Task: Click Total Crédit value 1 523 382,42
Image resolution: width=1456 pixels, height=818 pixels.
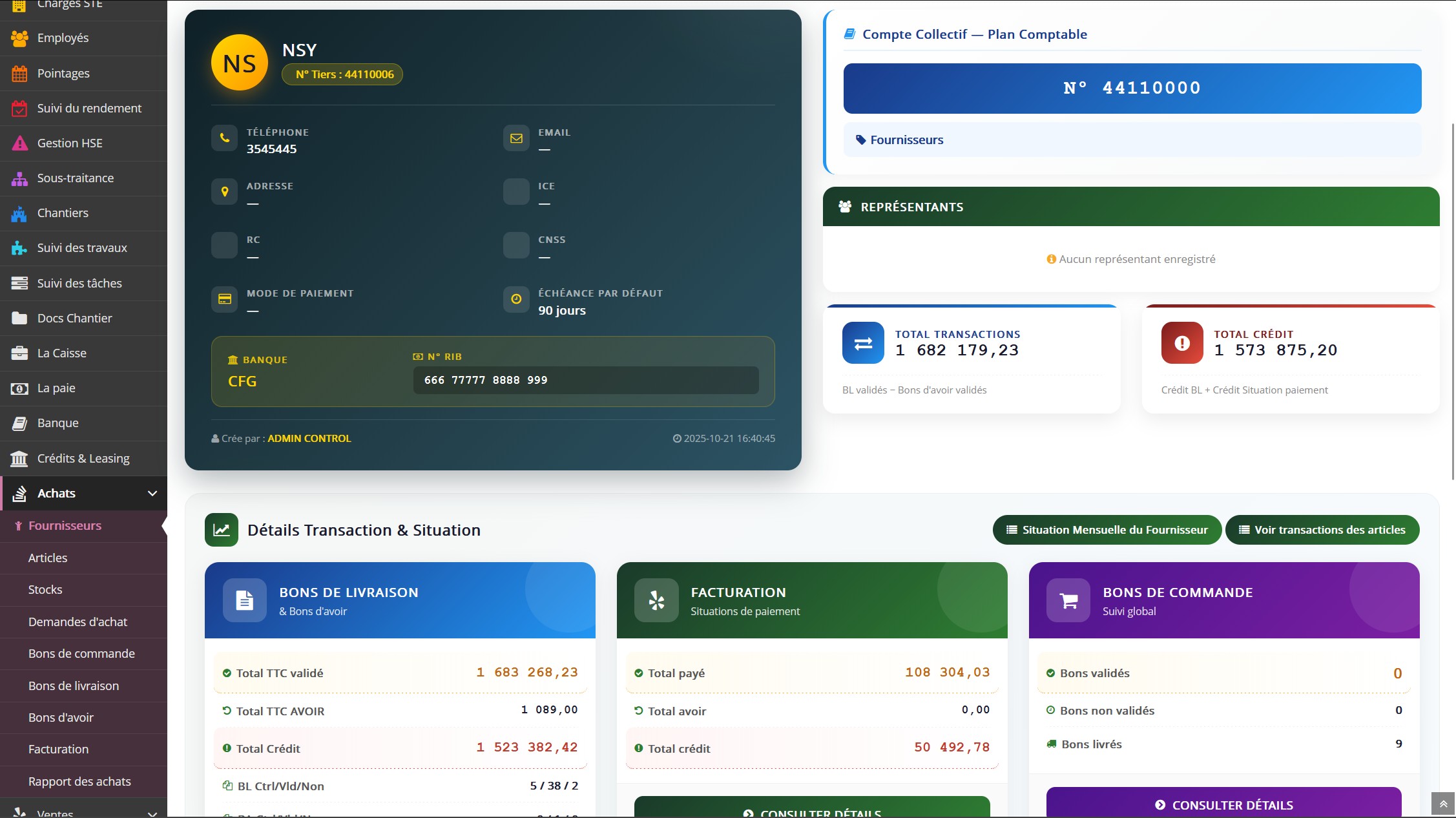Action: (x=527, y=748)
